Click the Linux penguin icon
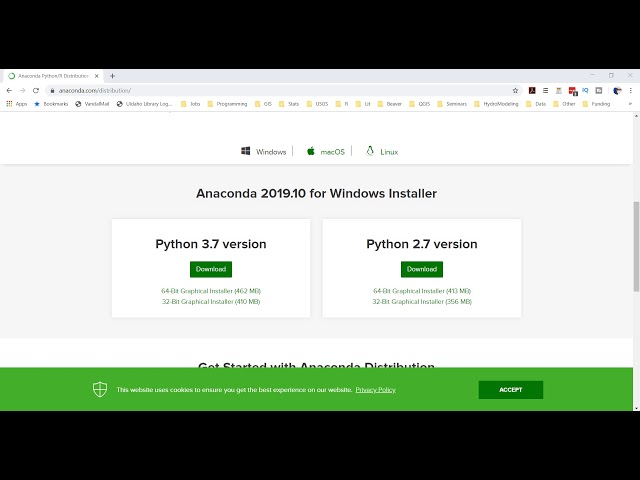The height and width of the screenshot is (480, 640). [370, 151]
